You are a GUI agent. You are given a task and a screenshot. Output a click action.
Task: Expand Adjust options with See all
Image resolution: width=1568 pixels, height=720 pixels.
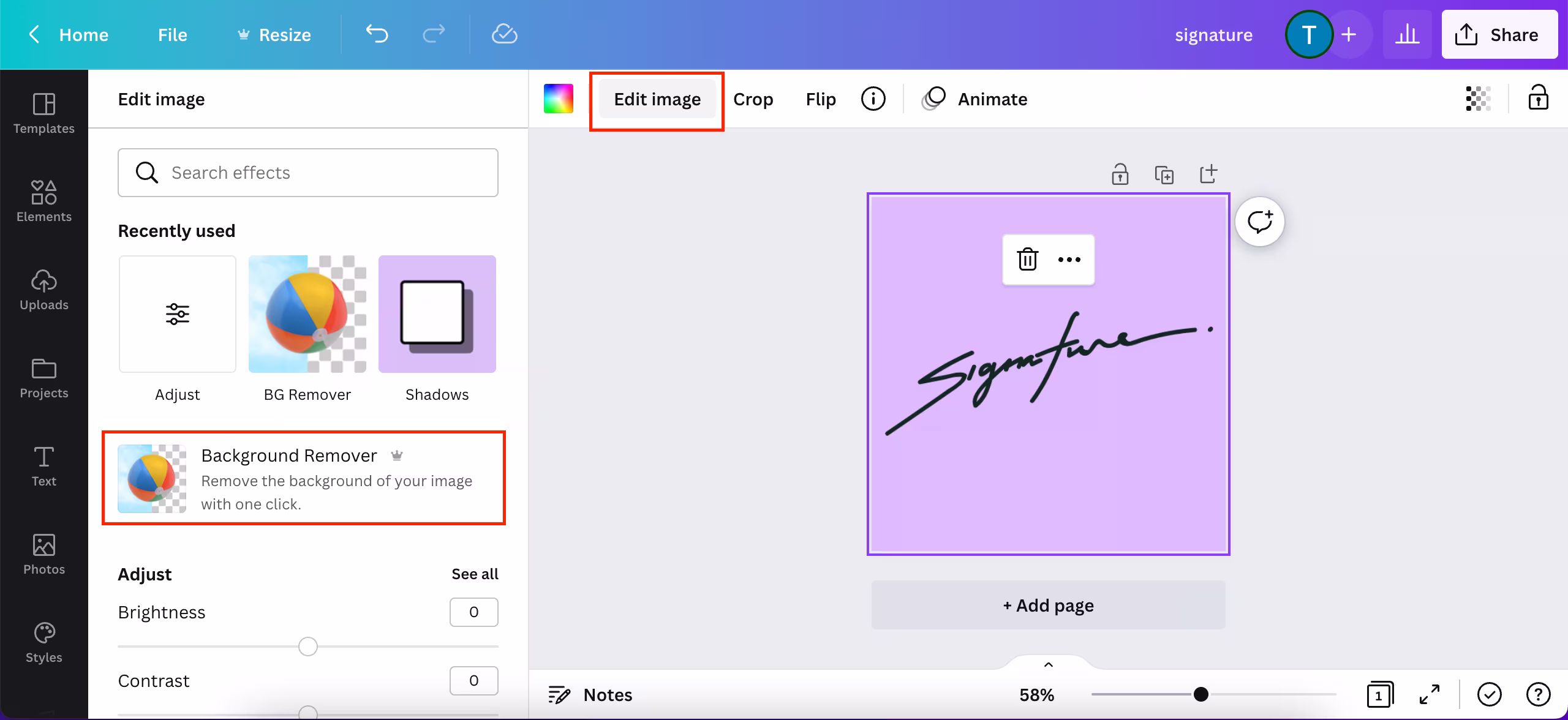tap(475, 574)
